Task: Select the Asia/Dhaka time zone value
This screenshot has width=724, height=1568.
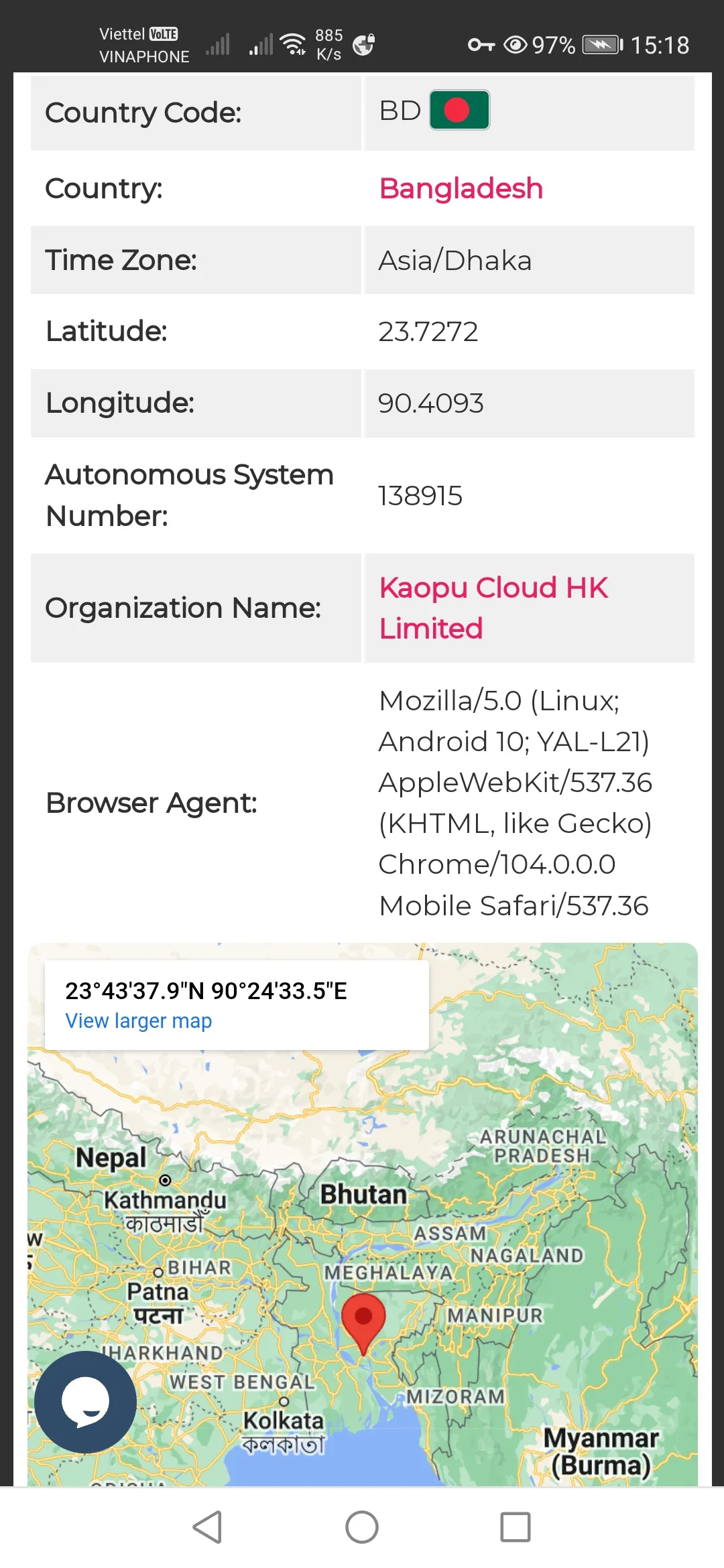Action: [455, 260]
